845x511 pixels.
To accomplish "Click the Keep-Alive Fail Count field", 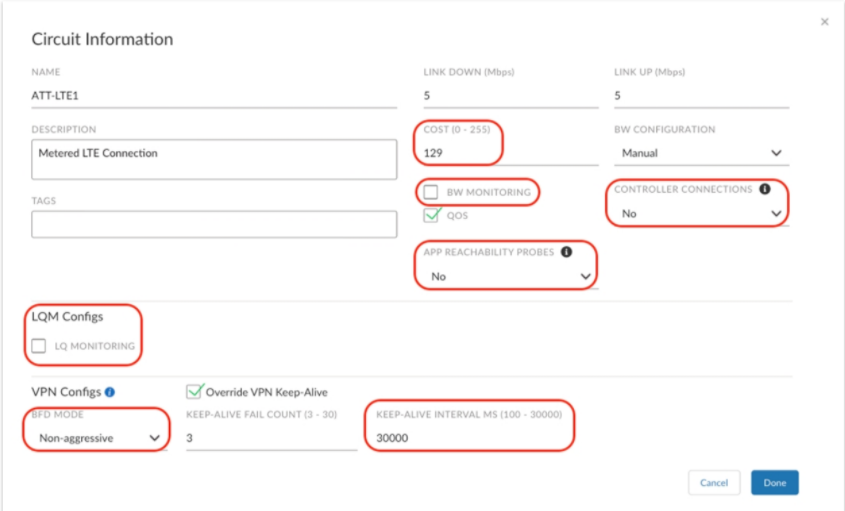I will tap(271, 438).
